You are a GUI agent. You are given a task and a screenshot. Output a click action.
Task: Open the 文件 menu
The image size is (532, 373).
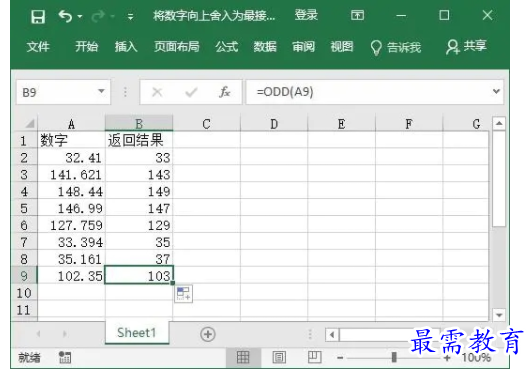pyautogui.click(x=38, y=46)
